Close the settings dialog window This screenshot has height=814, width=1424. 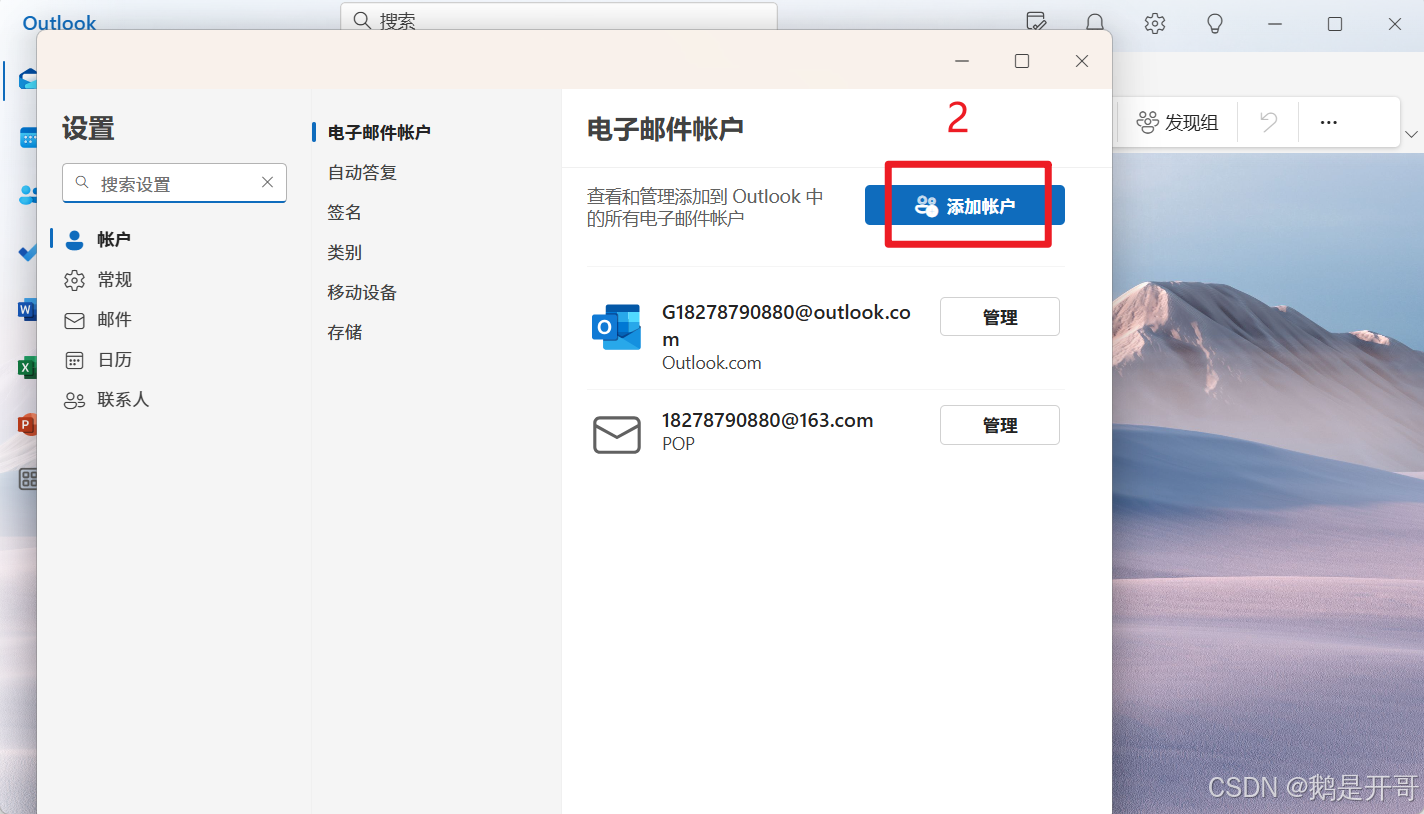[x=1082, y=61]
